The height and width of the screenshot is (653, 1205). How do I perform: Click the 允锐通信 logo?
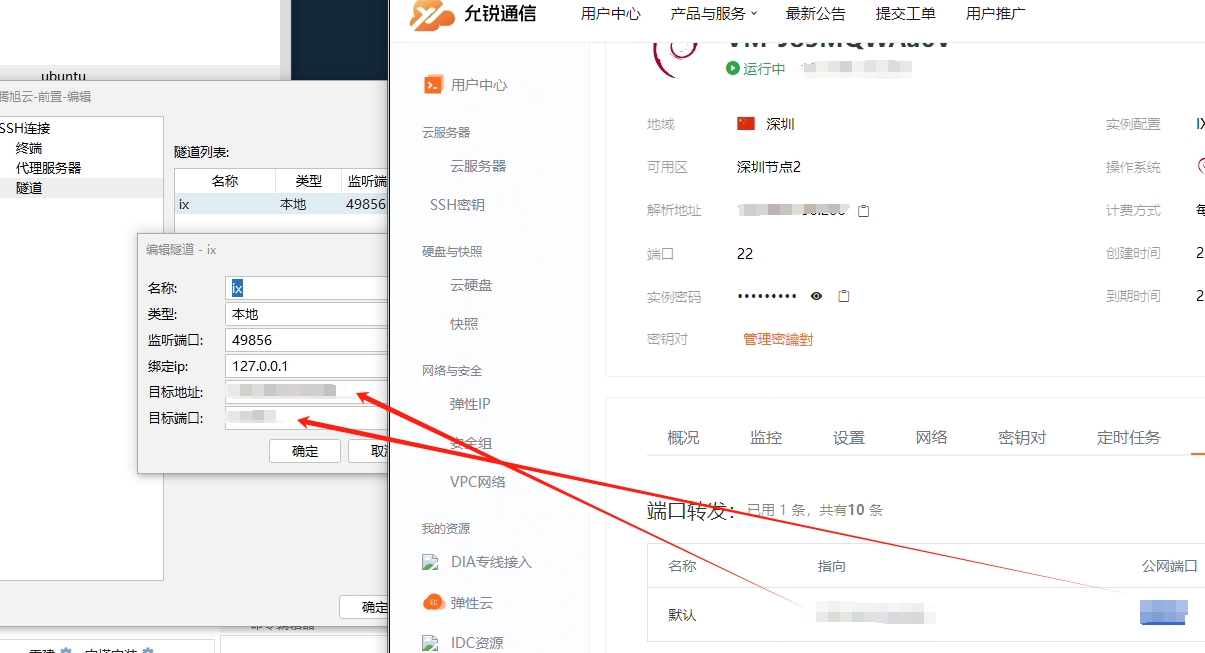coord(473,14)
